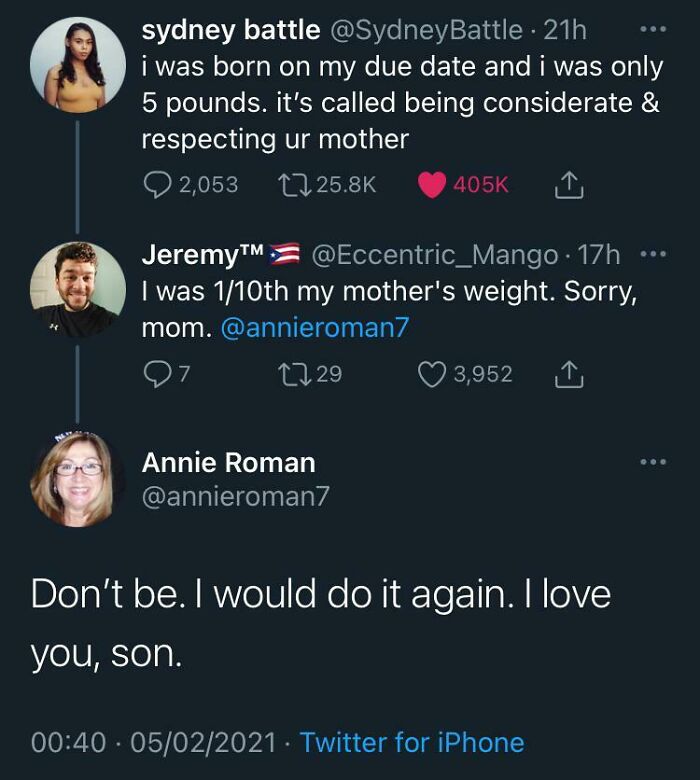Open Annie Roman's profile by display name
This screenshot has height=780, width=700.
(228, 463)
